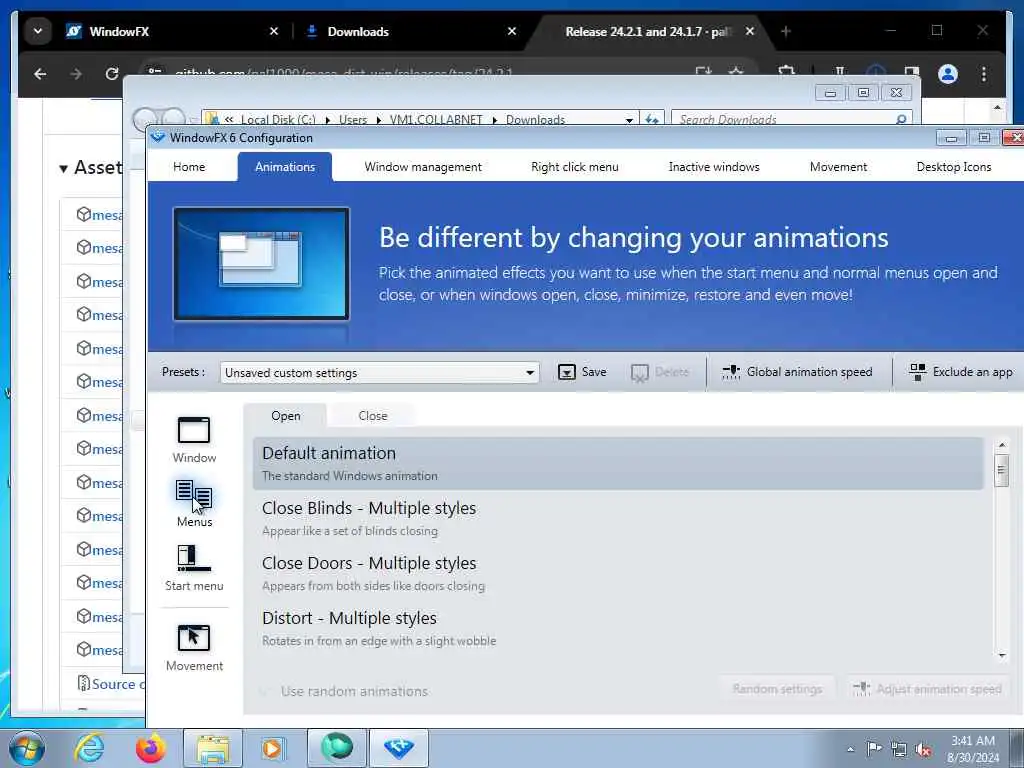This screenshot has width=1024, height=768.
Task: Open Chrome three-dot menu
Action: (x=984, y=74)
